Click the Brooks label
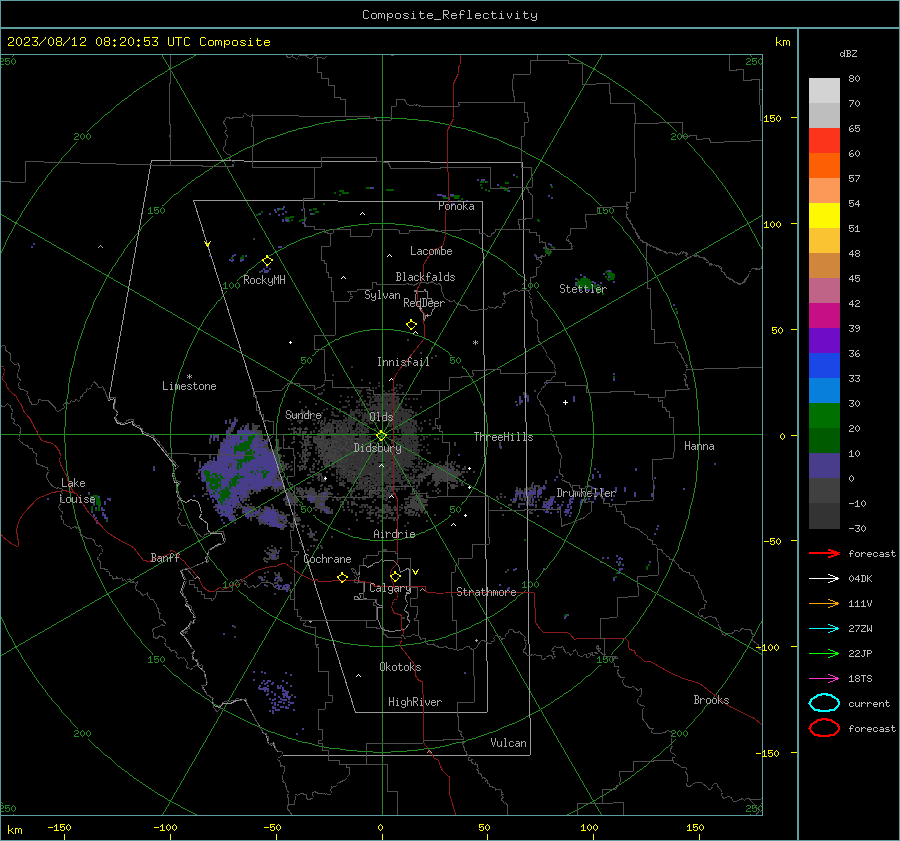Viewport: 900px width, 841px height. click(x=711, y=700)
